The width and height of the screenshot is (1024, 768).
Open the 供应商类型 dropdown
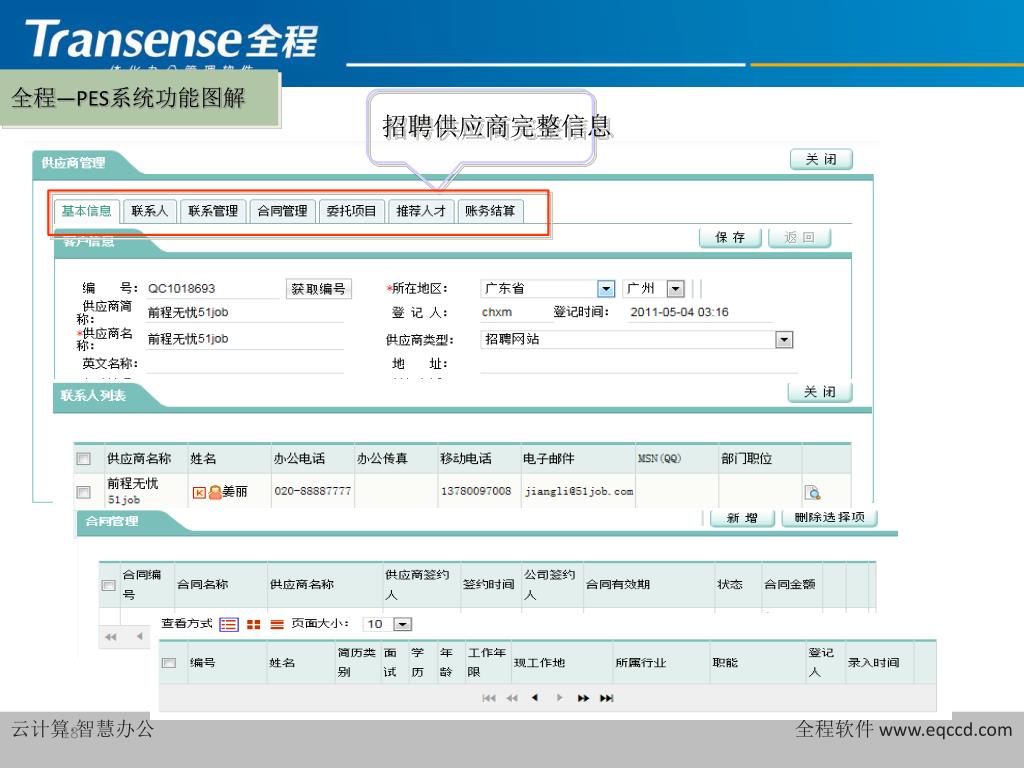tap(784, 340)
